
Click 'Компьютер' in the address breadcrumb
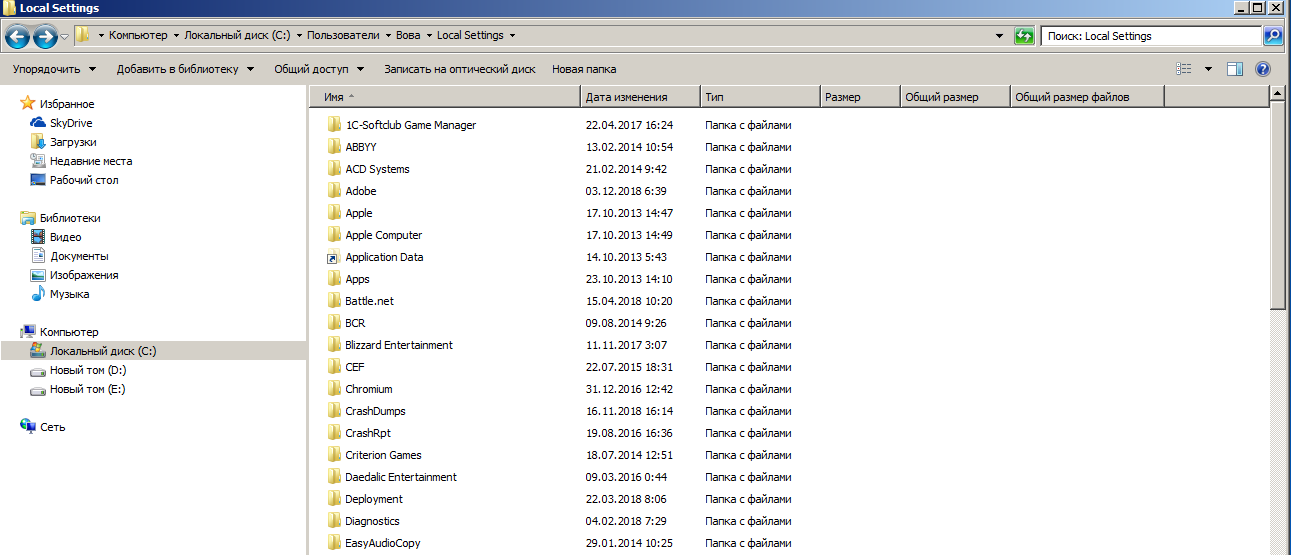pyautogui.click(x=138, y=35)
